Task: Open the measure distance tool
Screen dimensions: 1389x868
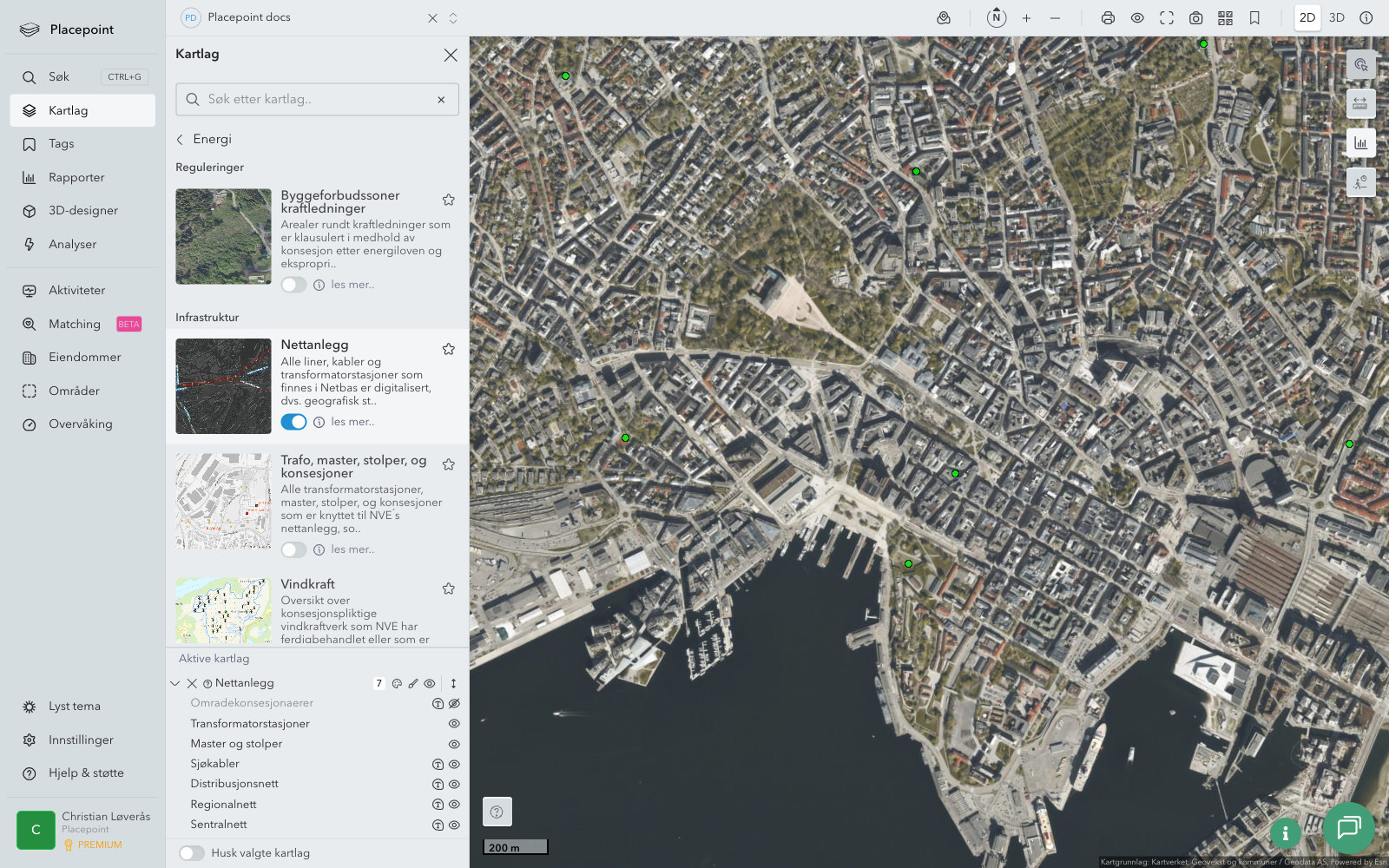Action: [1360, 104]
